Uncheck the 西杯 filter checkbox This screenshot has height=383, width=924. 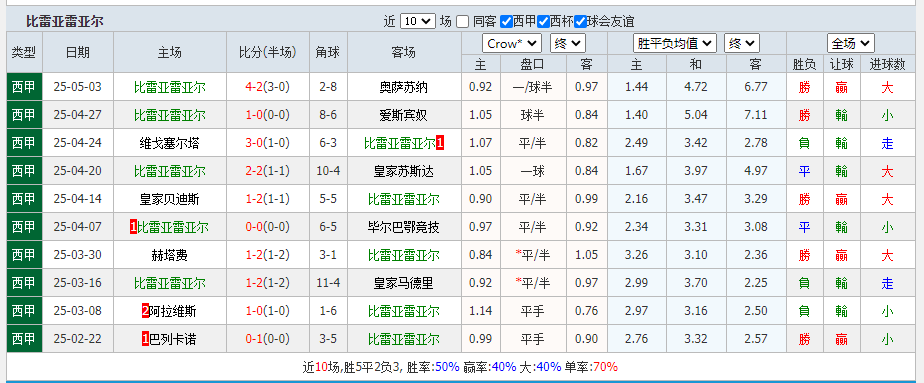point(543,22)
